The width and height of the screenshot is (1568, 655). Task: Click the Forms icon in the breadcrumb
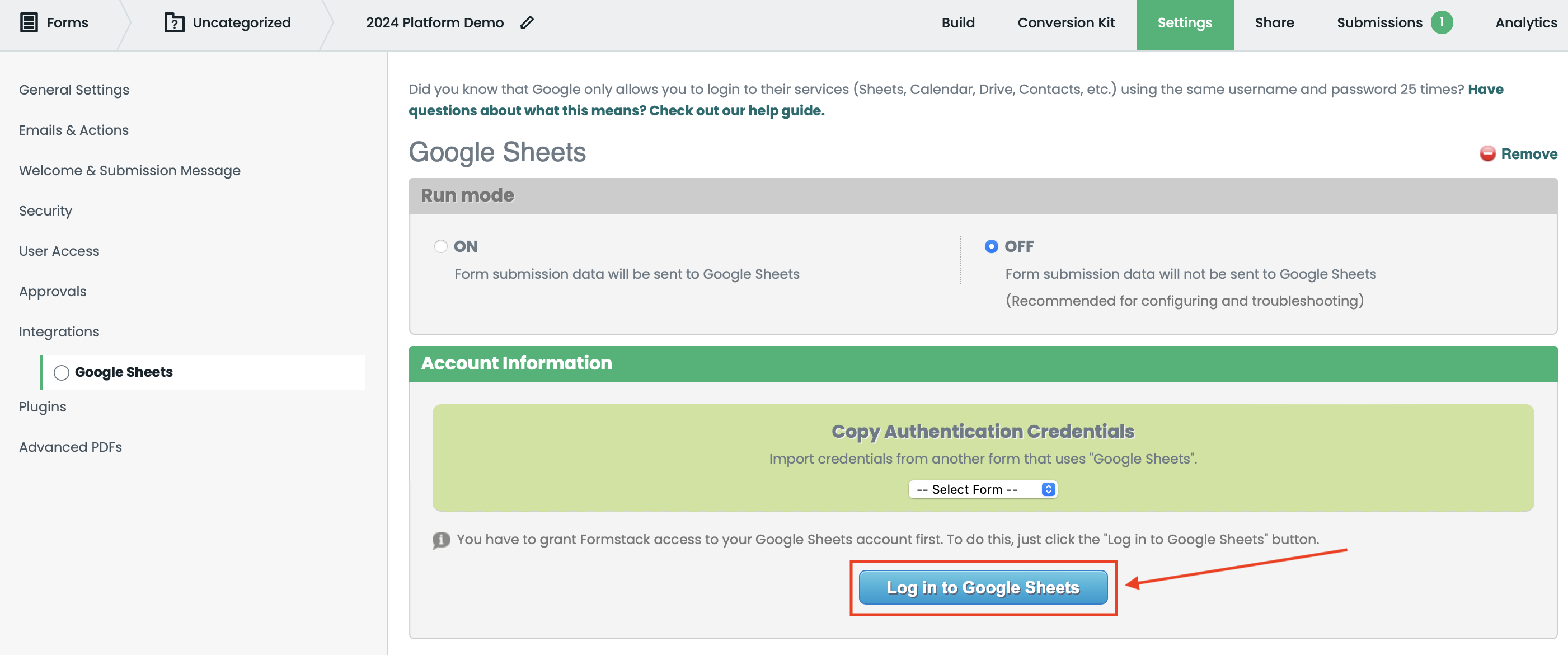tap(29, 22)
